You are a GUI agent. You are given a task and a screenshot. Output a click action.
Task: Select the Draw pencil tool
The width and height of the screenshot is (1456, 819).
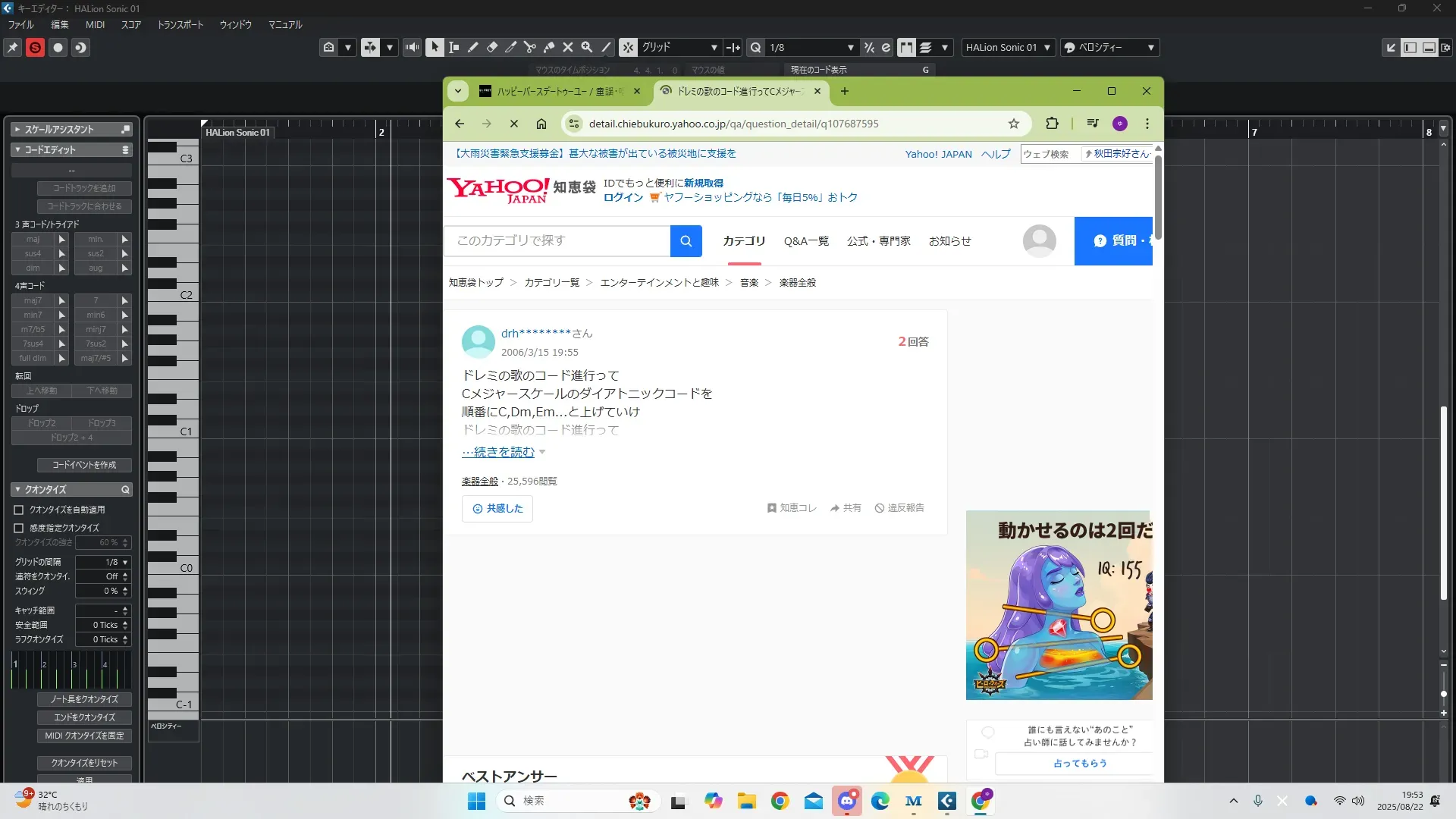point(472,47)
